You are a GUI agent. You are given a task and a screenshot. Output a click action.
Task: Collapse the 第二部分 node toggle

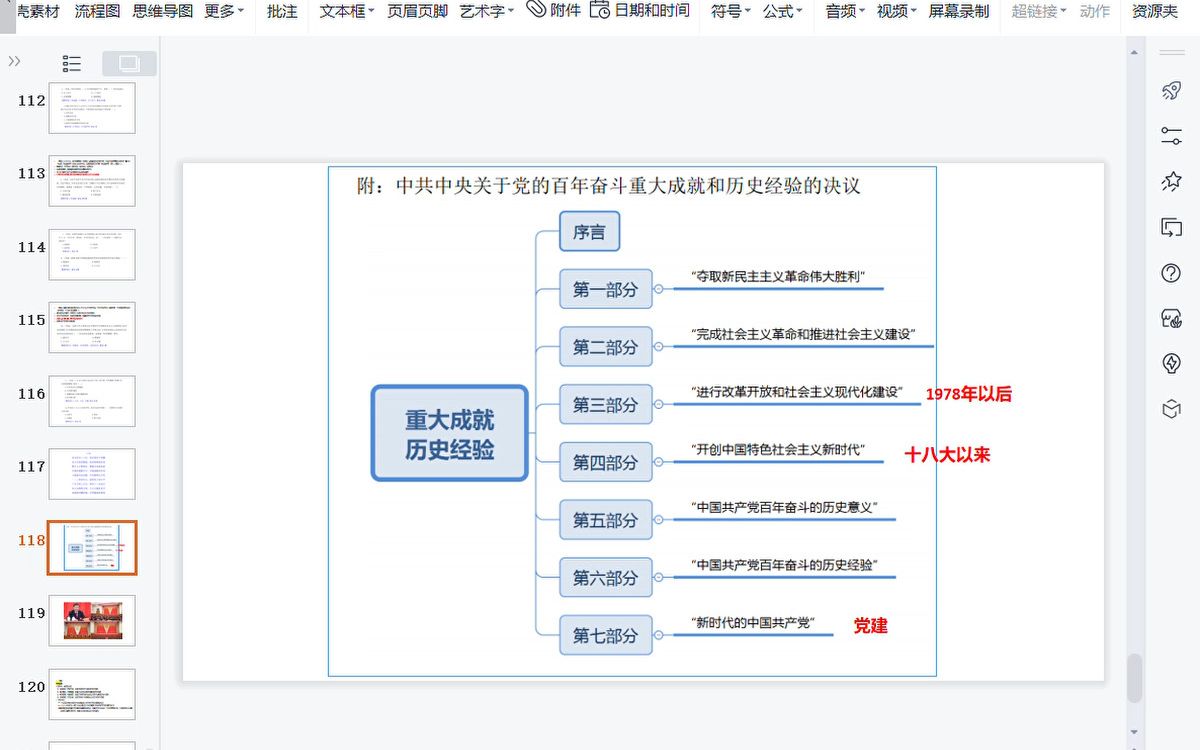[x=659, y=347]
